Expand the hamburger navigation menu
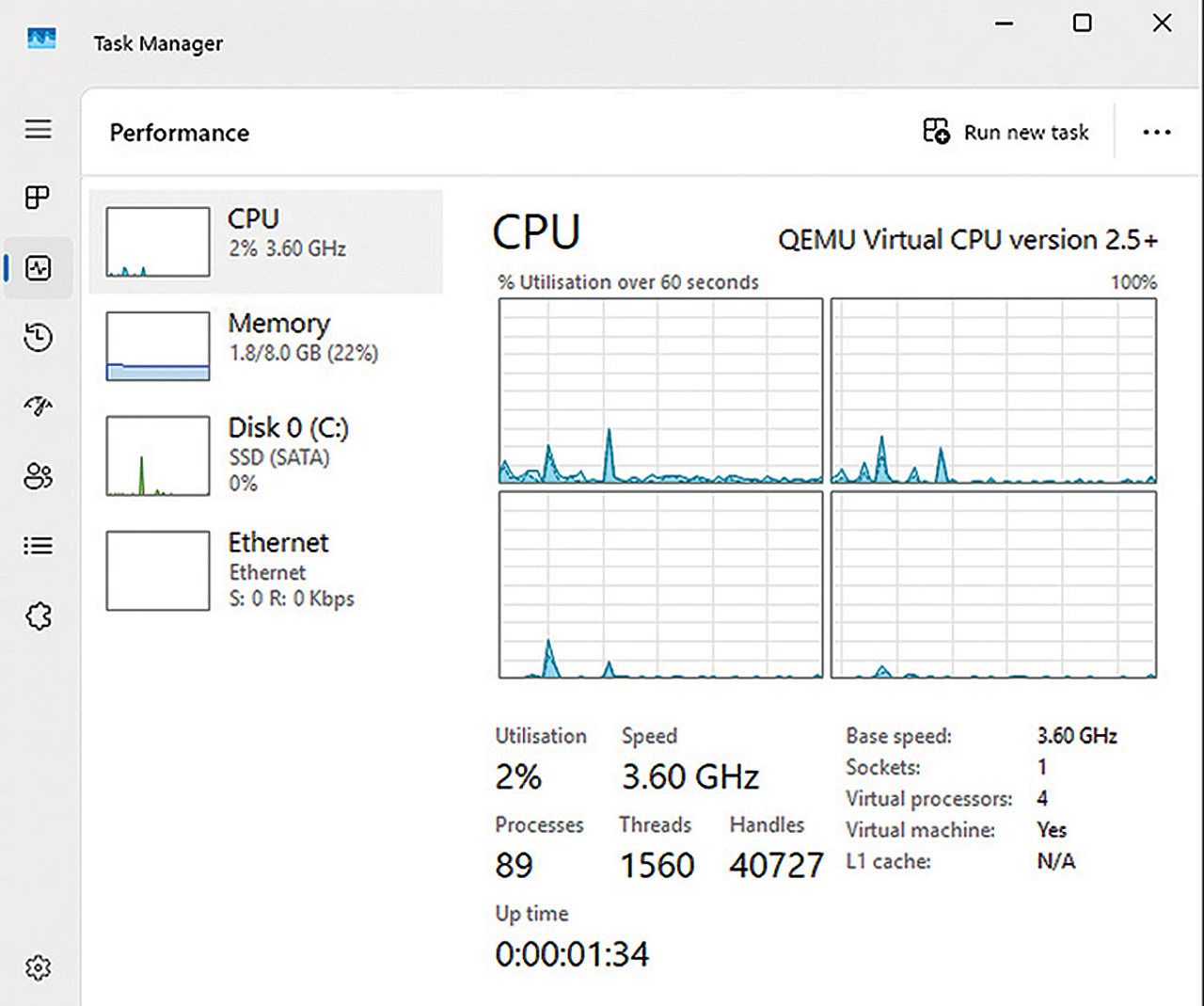The height and width of the screenshot is (1006, 1204). [x=38, y=129]
